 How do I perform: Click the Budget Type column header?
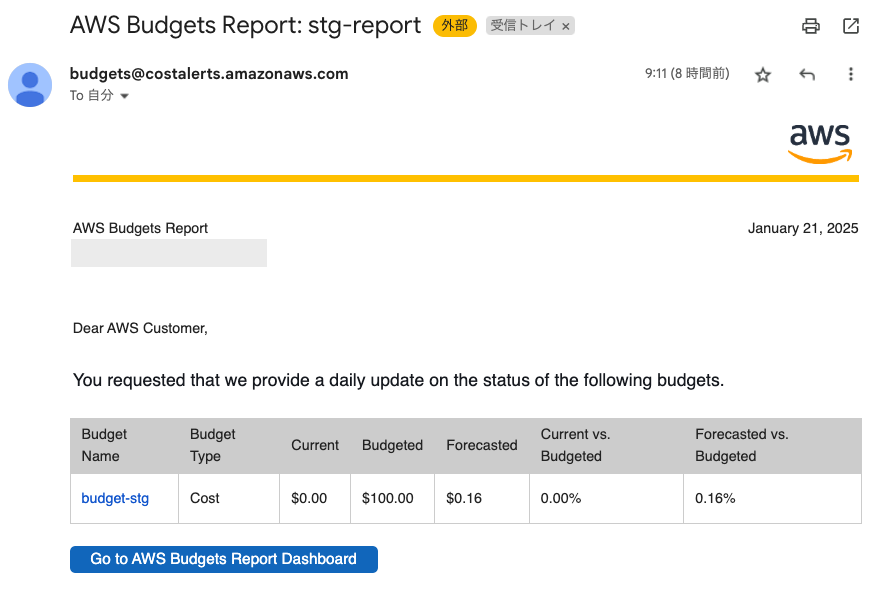229,445
